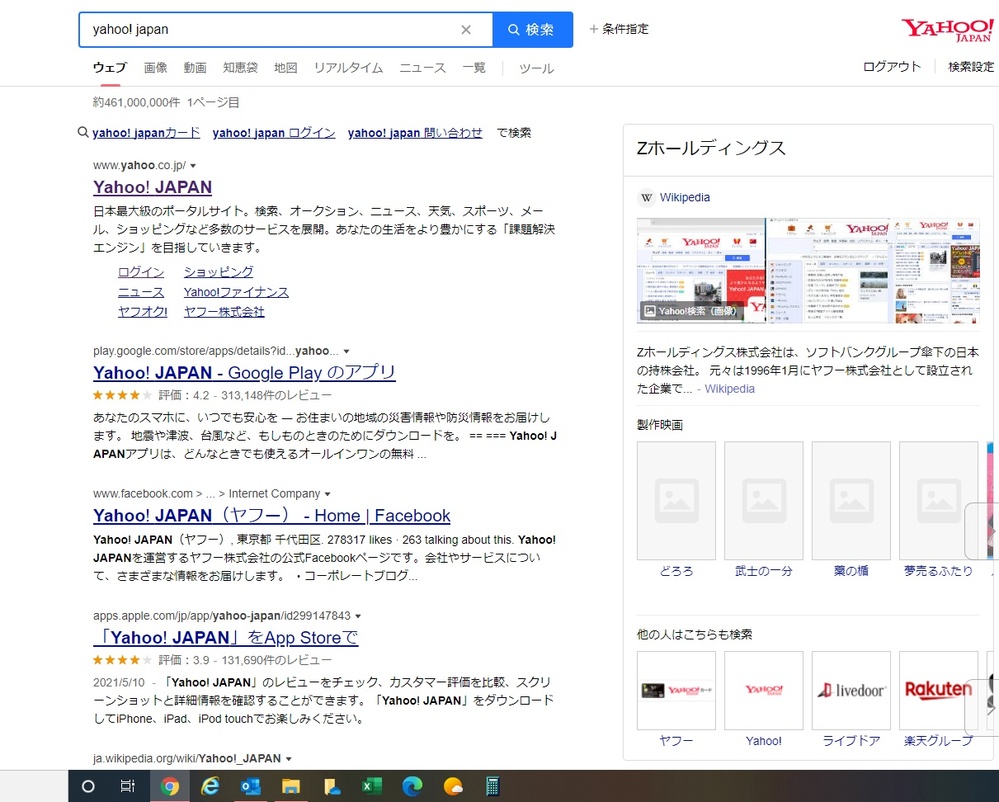Launch Internet Explorer from the taskbar
This screenshot has height=802, width=999.
point(210,786)
